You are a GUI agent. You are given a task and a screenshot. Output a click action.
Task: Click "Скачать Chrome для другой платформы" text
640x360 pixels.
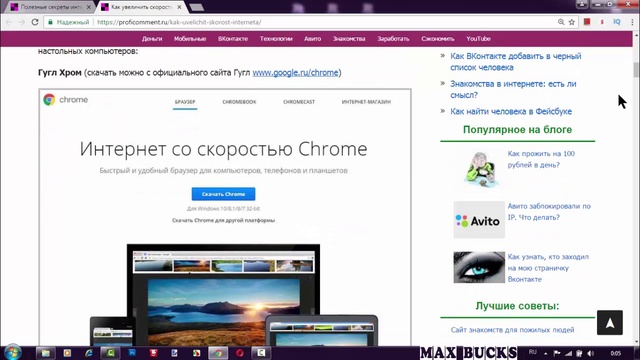223,220
